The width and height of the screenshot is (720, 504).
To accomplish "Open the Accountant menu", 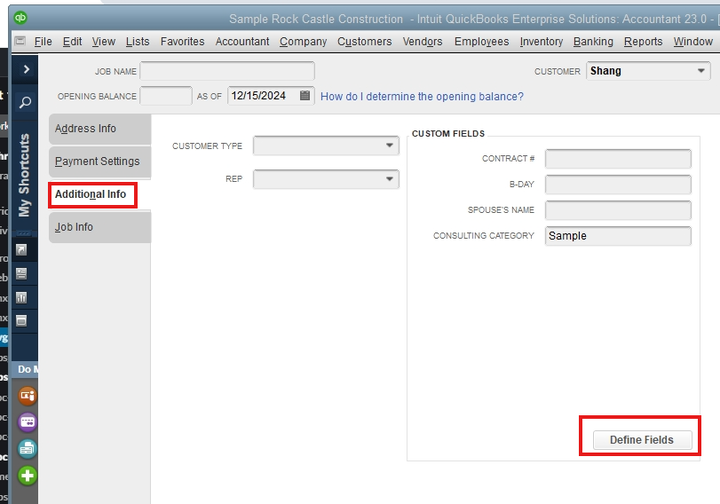I will [242, 41].
